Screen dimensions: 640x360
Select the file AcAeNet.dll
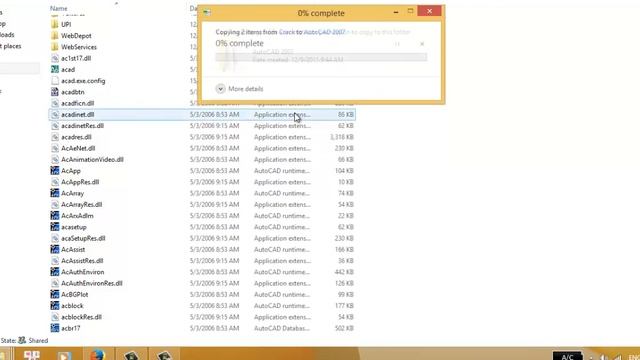78,148
